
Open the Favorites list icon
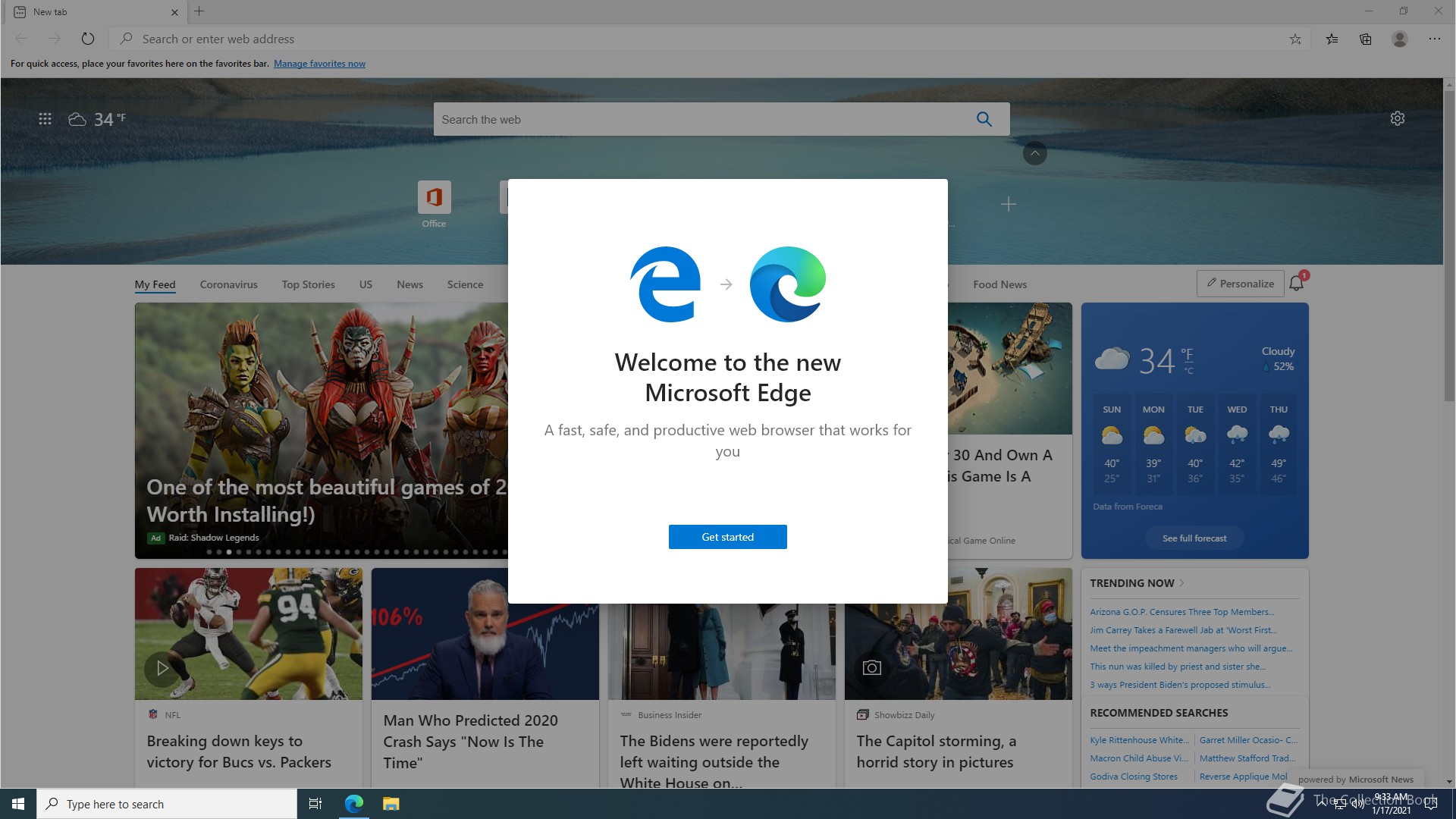pos(1332,39)
